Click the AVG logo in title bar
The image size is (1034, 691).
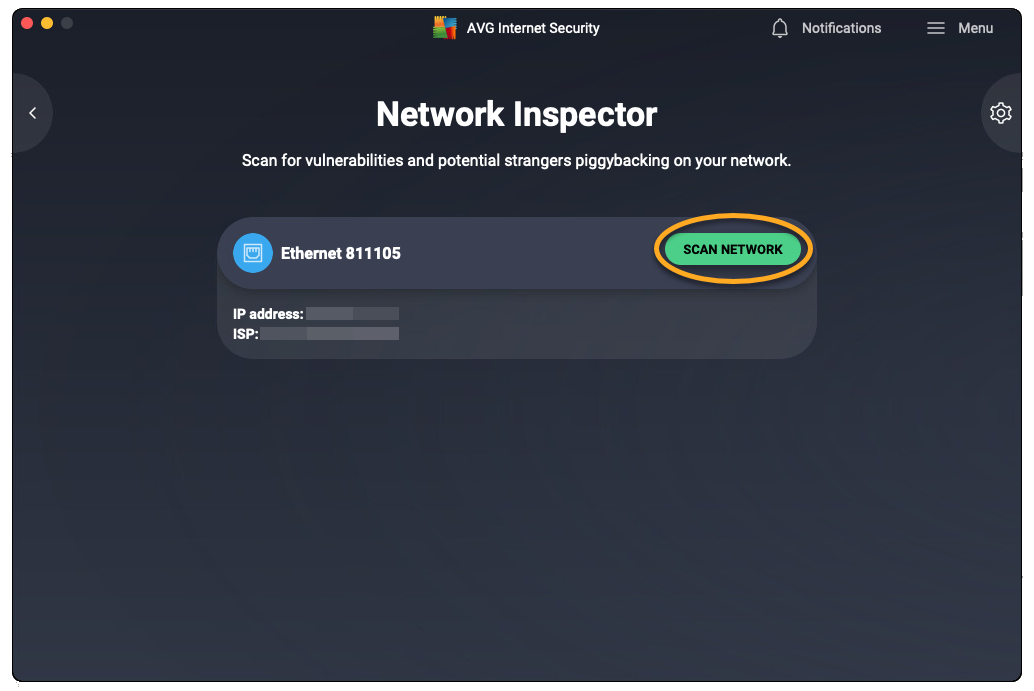click(444, 28)
